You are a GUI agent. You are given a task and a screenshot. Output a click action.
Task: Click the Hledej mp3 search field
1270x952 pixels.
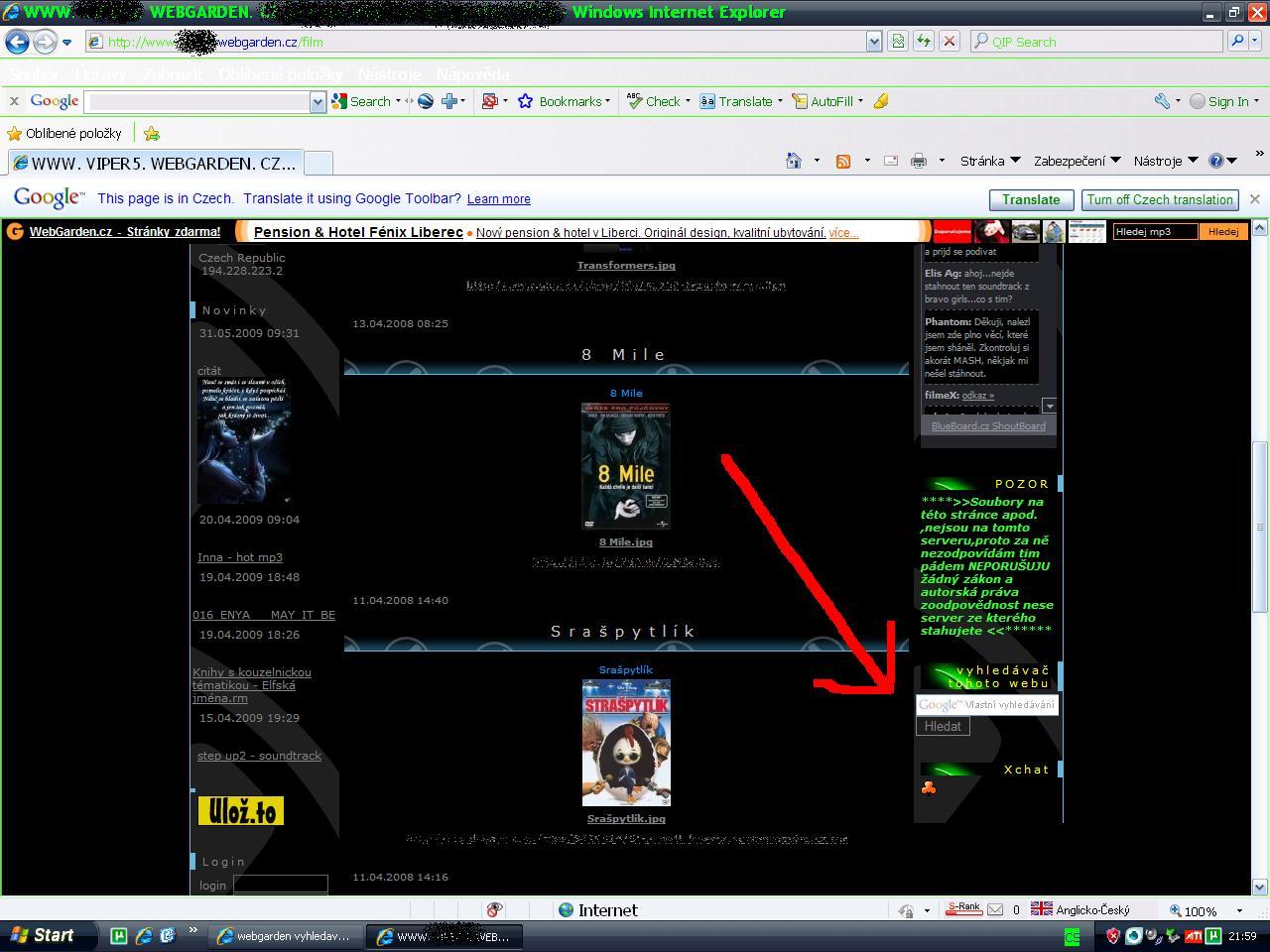1155,231
